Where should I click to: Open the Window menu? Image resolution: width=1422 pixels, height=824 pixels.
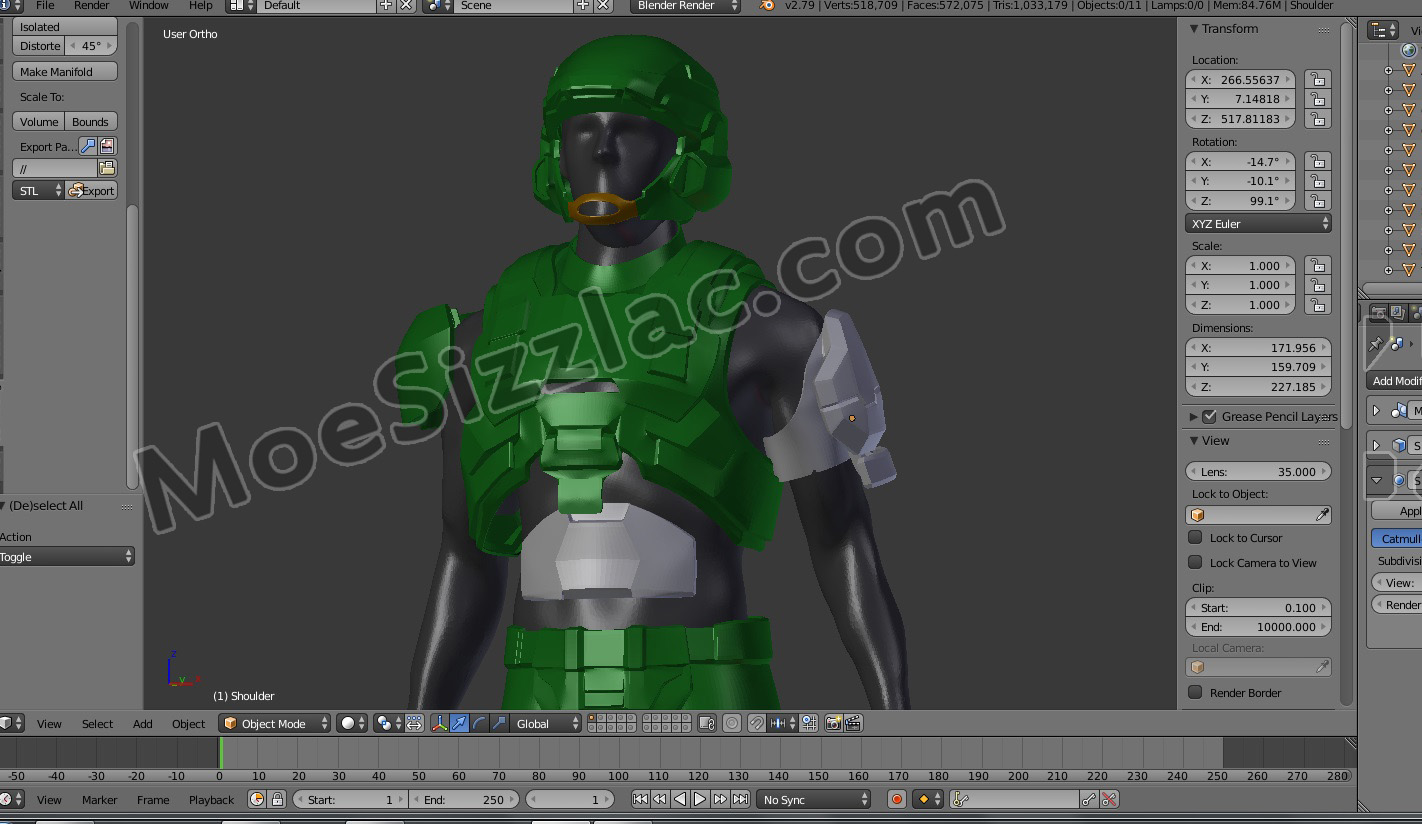[148, 5]
